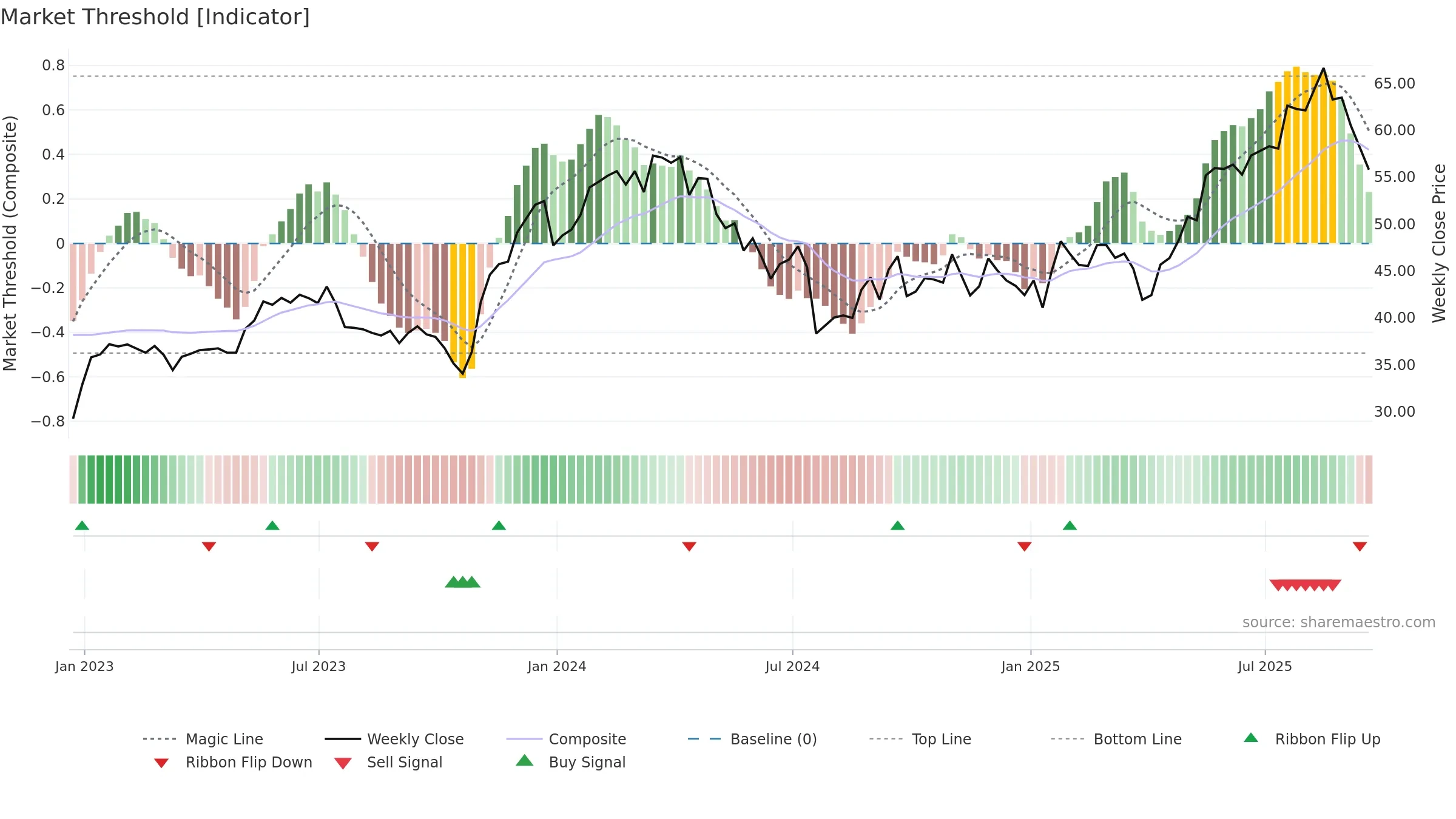Click the Sell Signal triangle cluster after Jul 2025
This screenshot has height=819, width=1456.
click(1305, 585)
